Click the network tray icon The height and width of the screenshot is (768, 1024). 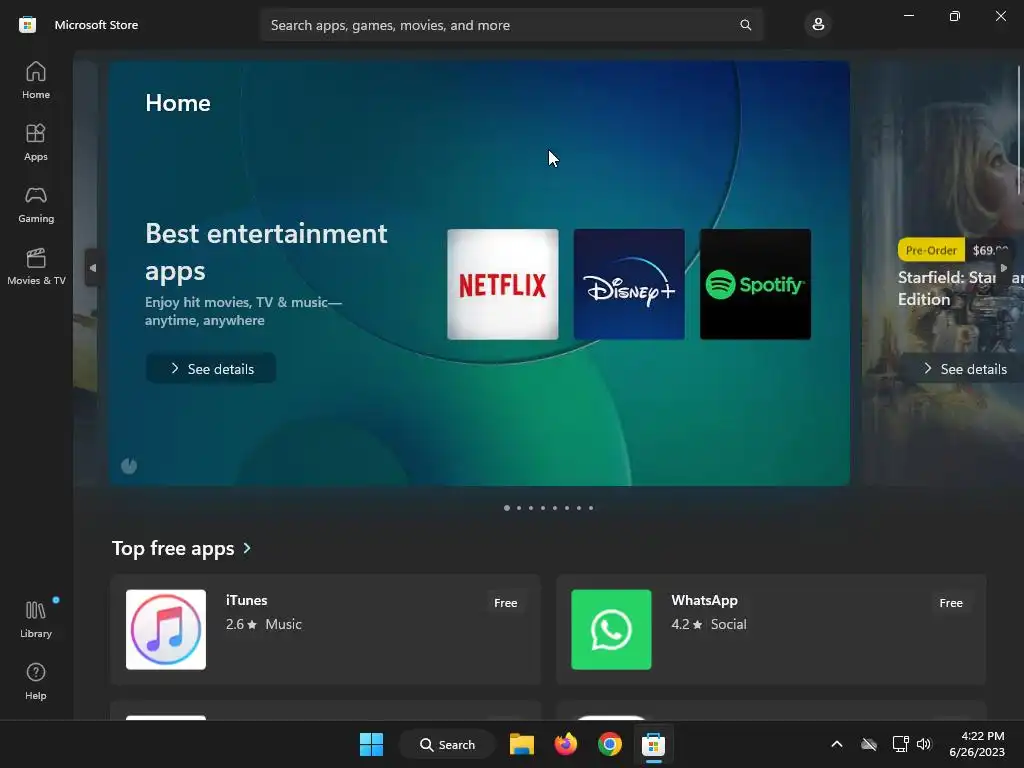tap(901, 744)
